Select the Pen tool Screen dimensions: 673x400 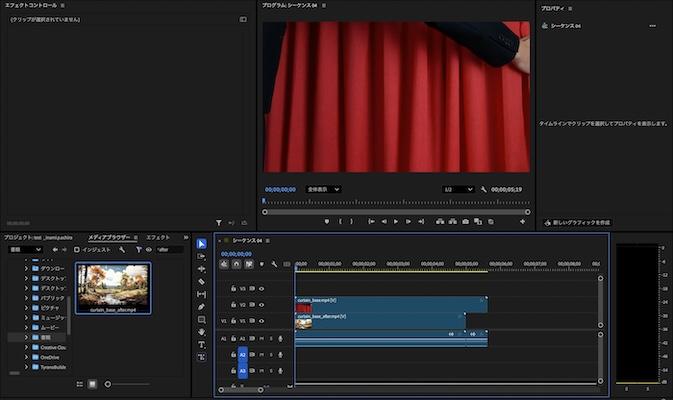202,306
